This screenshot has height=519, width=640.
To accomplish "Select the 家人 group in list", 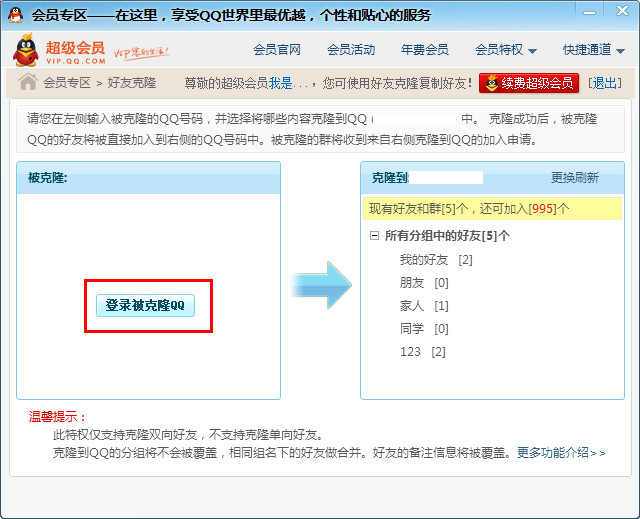I will (x=411, y=306).
